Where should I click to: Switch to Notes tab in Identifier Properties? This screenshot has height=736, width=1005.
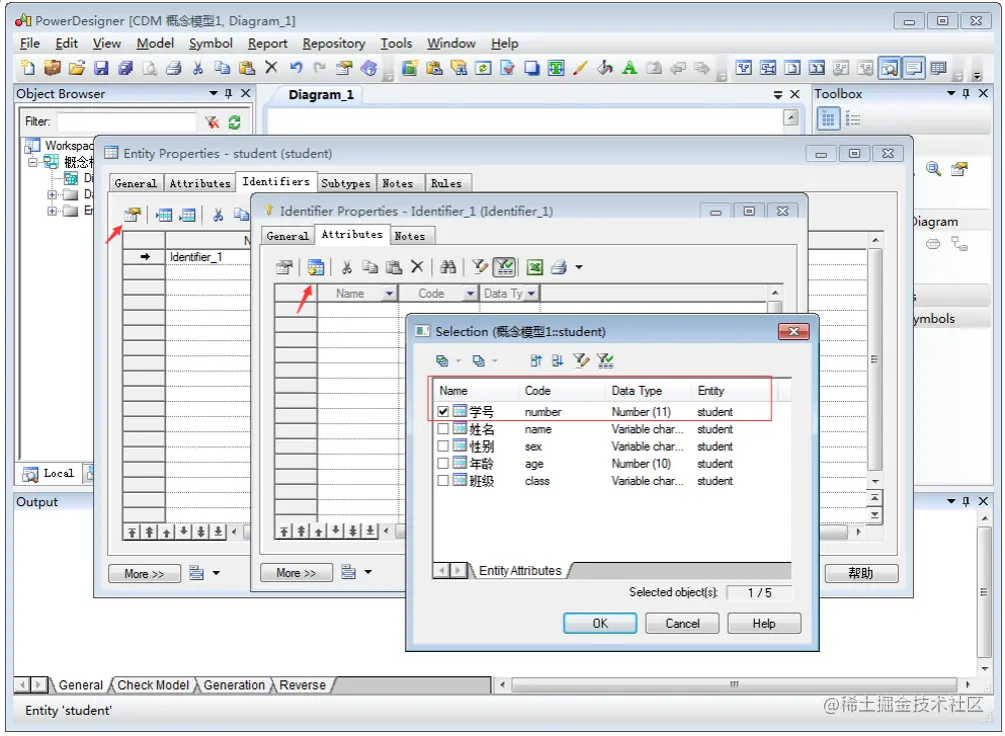tap(410, 236)
